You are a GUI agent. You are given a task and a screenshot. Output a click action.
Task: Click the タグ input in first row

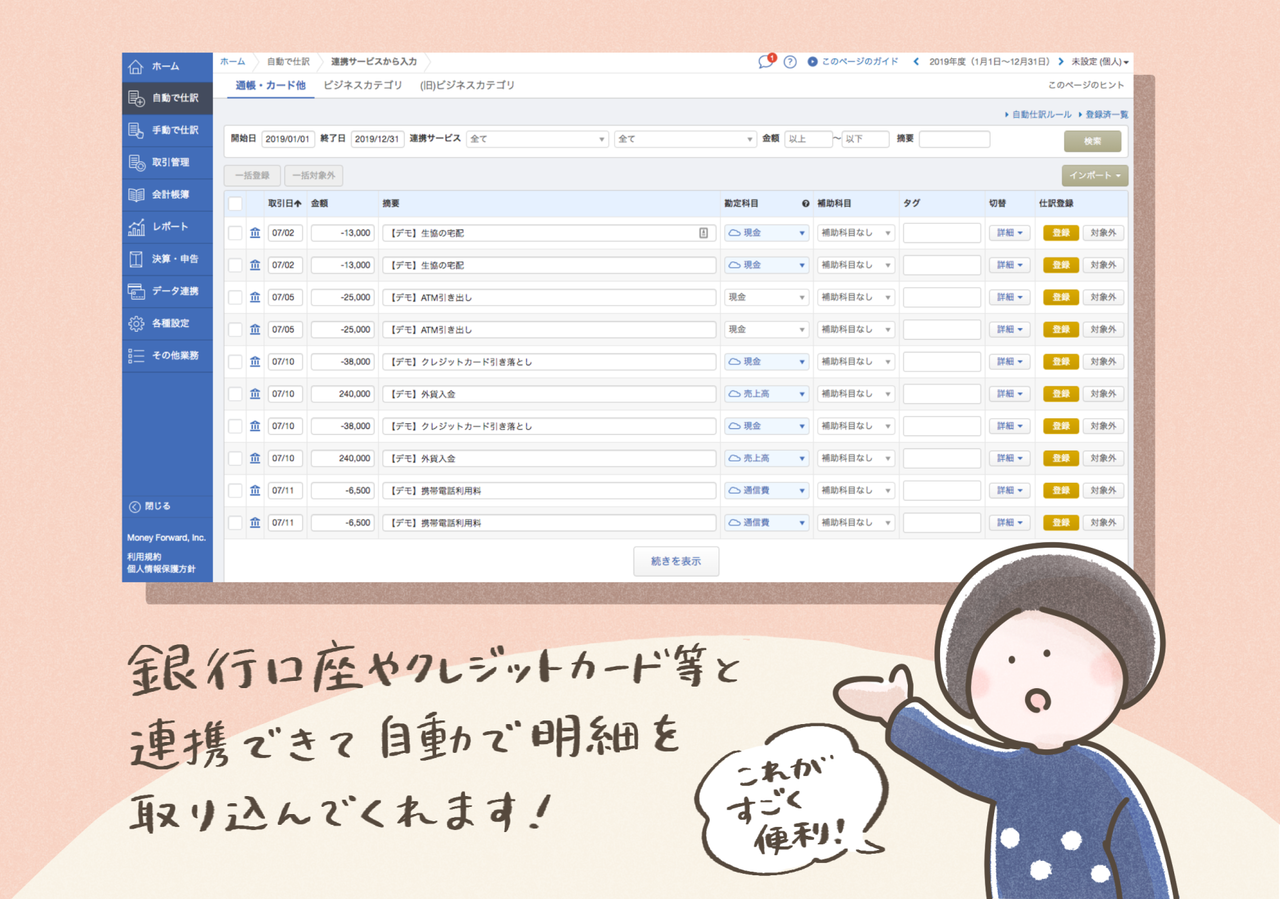[x=942, y=233]
